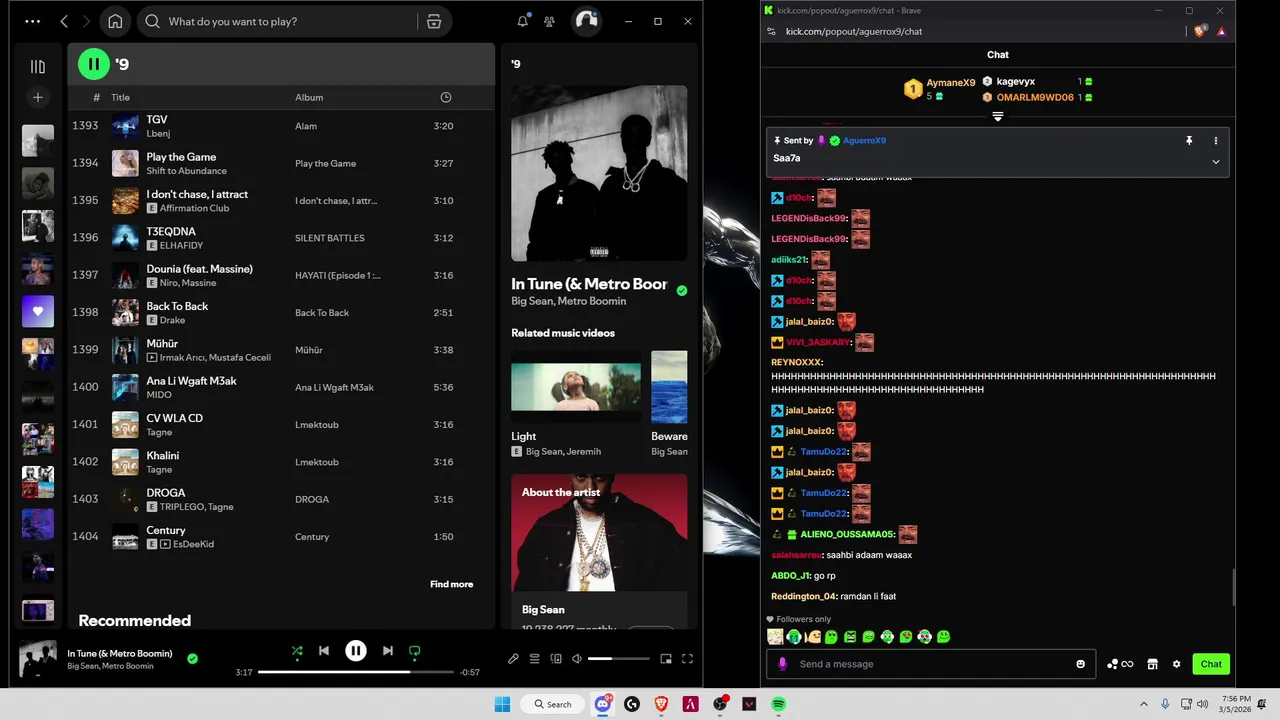Sort playlist by the duration clock icon
This screenshot has height=720, width=1280.
click(446, 97)
